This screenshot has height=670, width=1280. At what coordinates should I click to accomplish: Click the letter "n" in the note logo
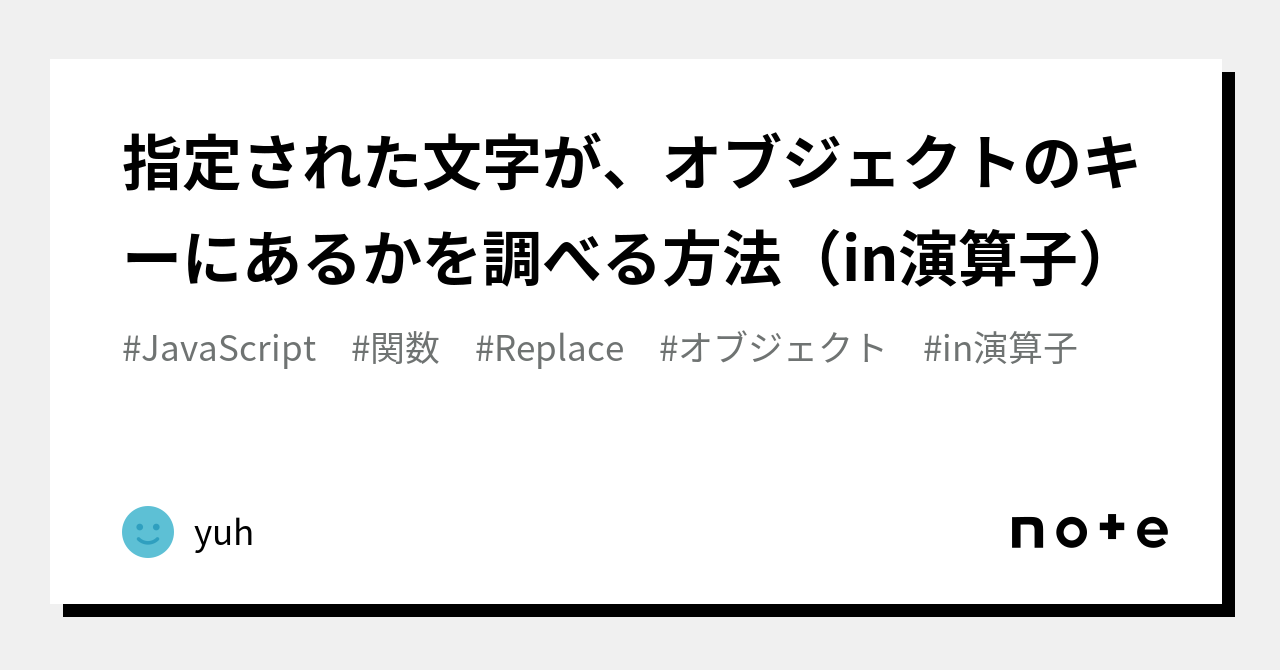[1027, 532]
